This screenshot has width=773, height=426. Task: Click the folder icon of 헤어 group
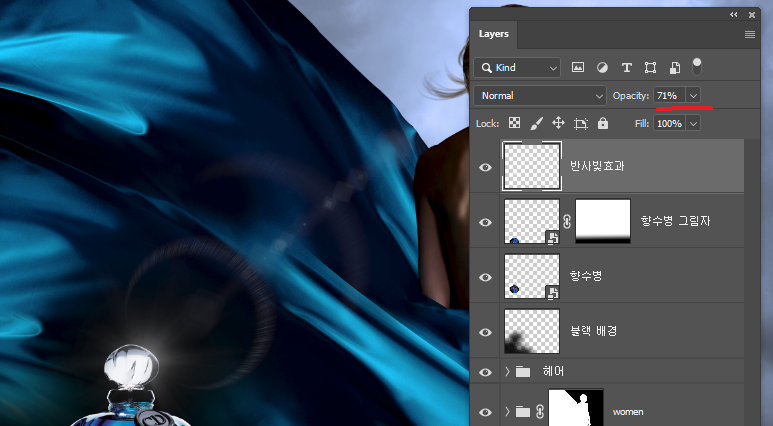[523, 371]
